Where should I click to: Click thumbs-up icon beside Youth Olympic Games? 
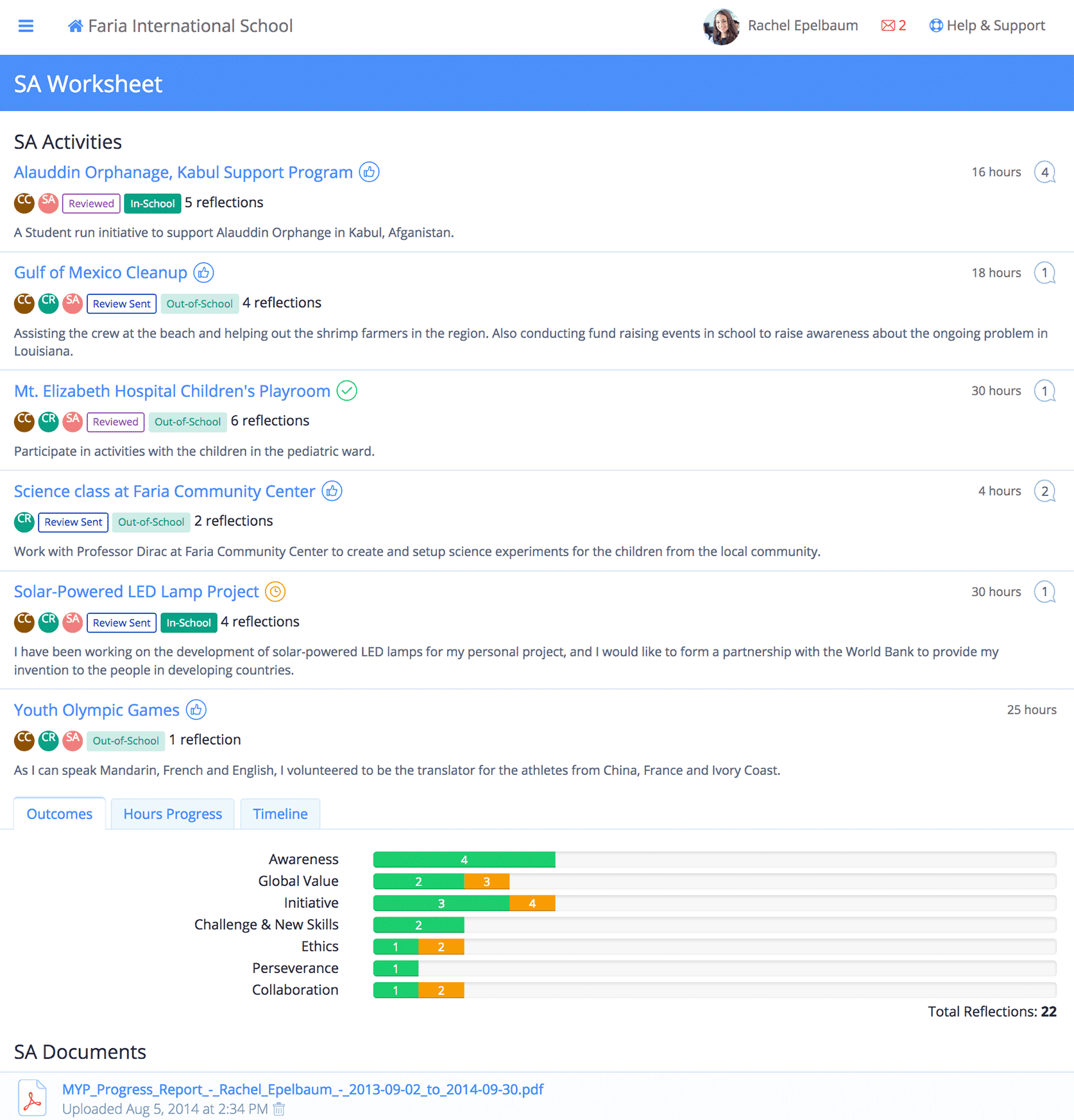(x=196, y=710)
